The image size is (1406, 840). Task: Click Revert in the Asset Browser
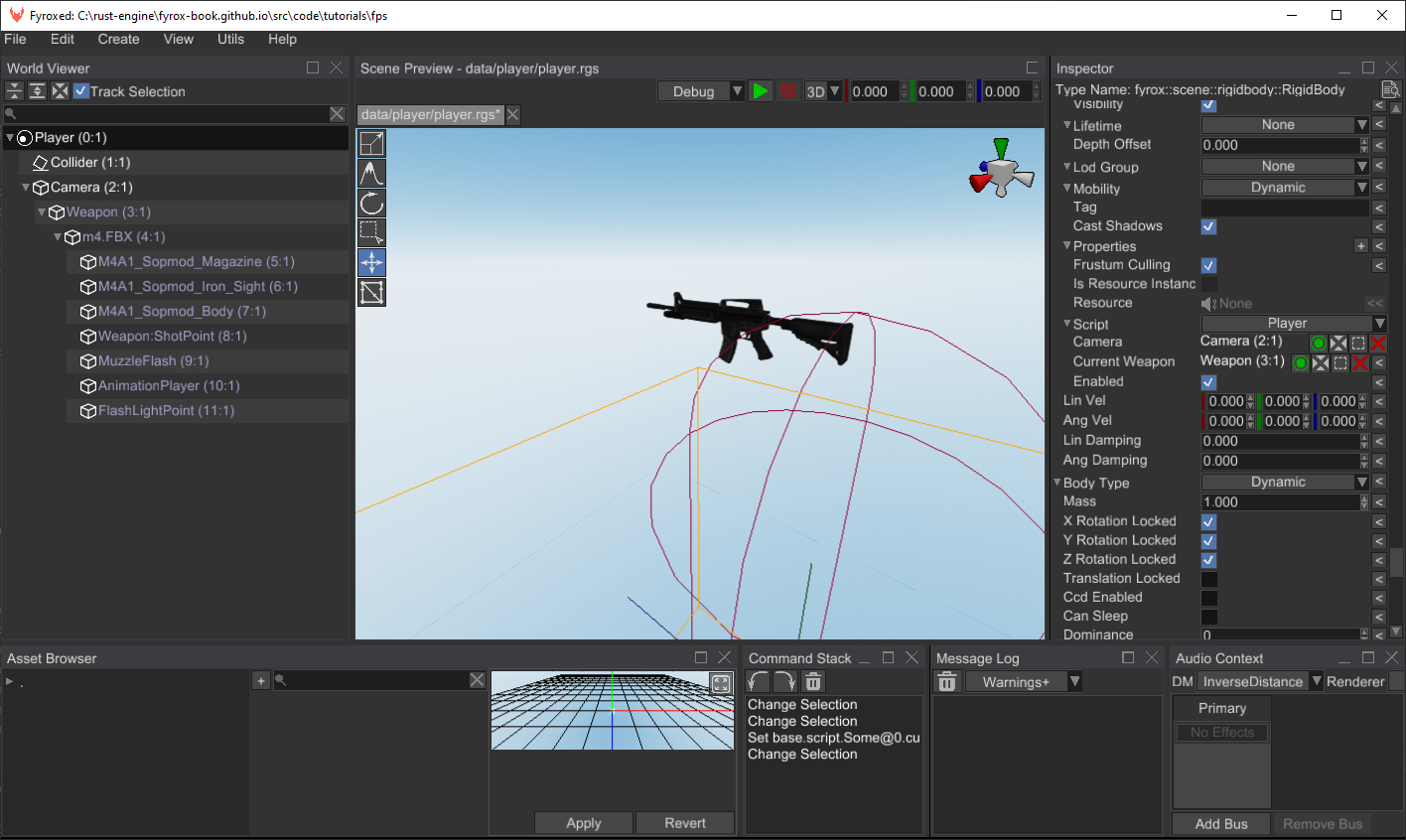click(685, 823)
